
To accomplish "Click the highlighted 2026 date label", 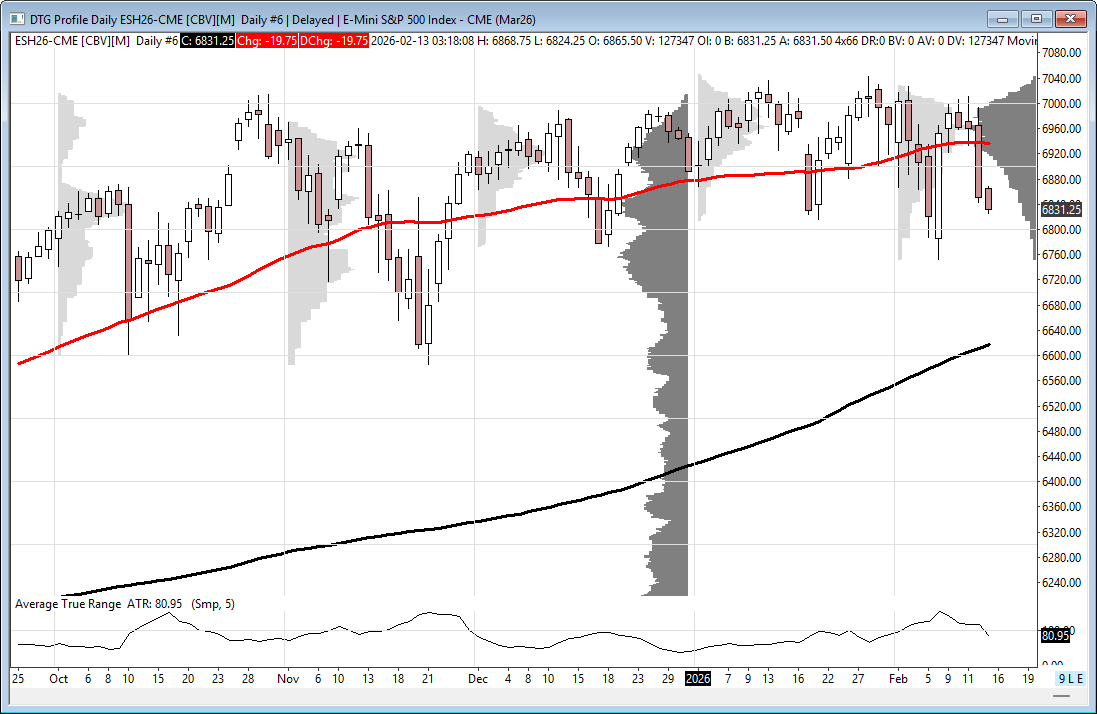I will point(697,678).
